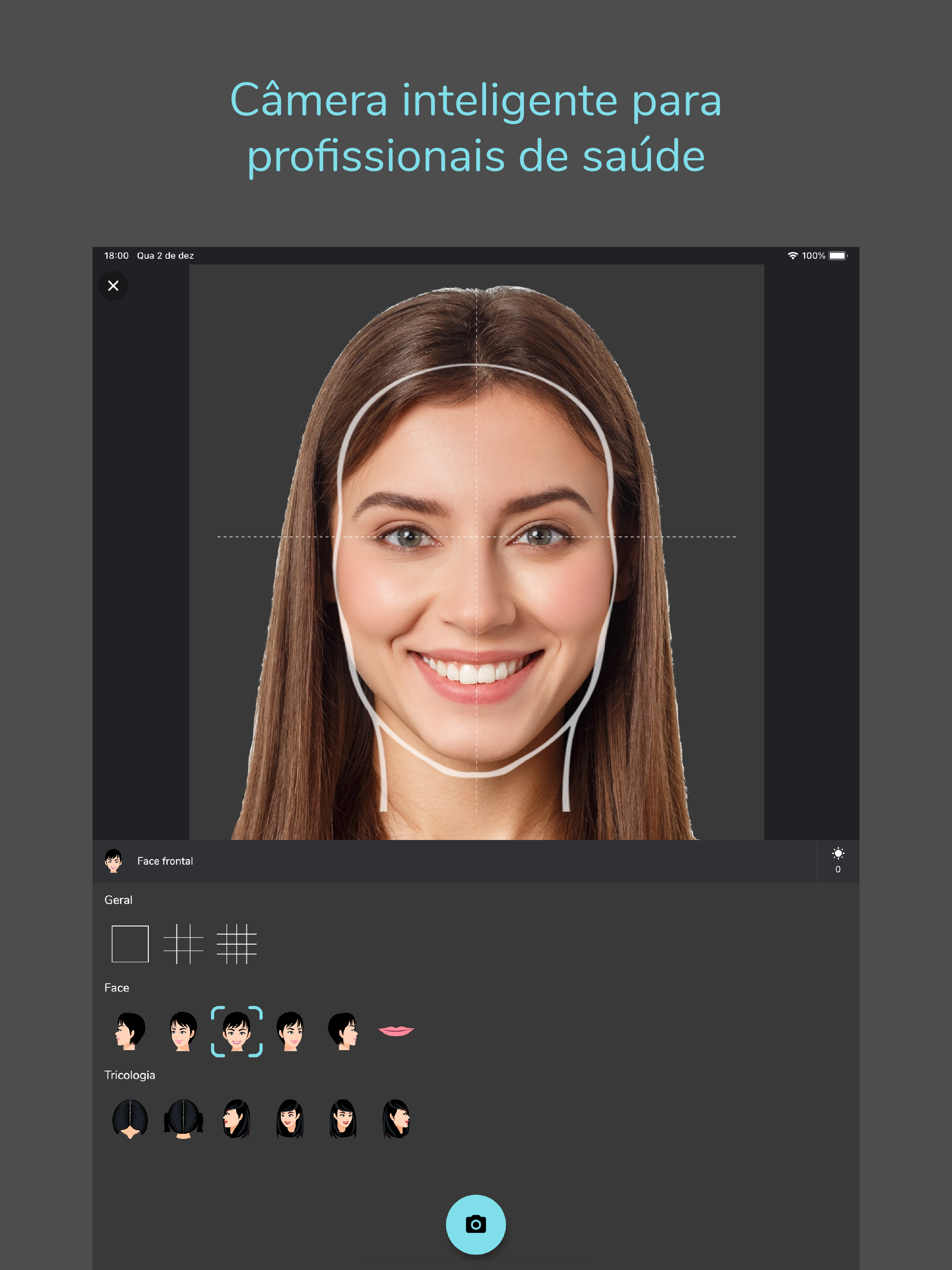Choose right three-quarter face pose

tap(290, 1031)
